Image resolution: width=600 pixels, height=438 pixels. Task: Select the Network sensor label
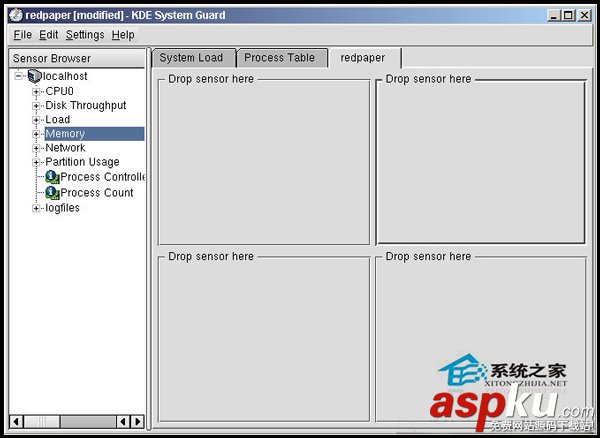[x=65, y=148]
